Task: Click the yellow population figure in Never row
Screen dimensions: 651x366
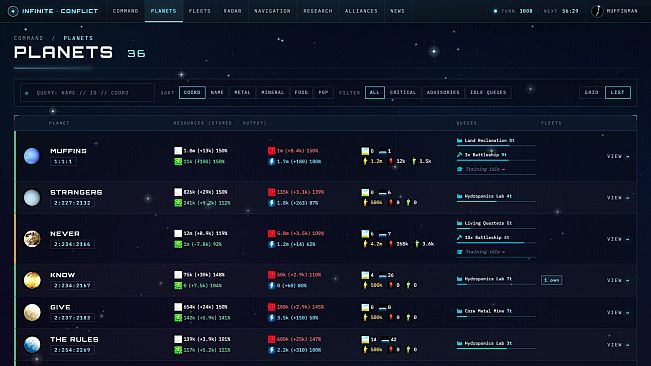Action: point(365,244)
